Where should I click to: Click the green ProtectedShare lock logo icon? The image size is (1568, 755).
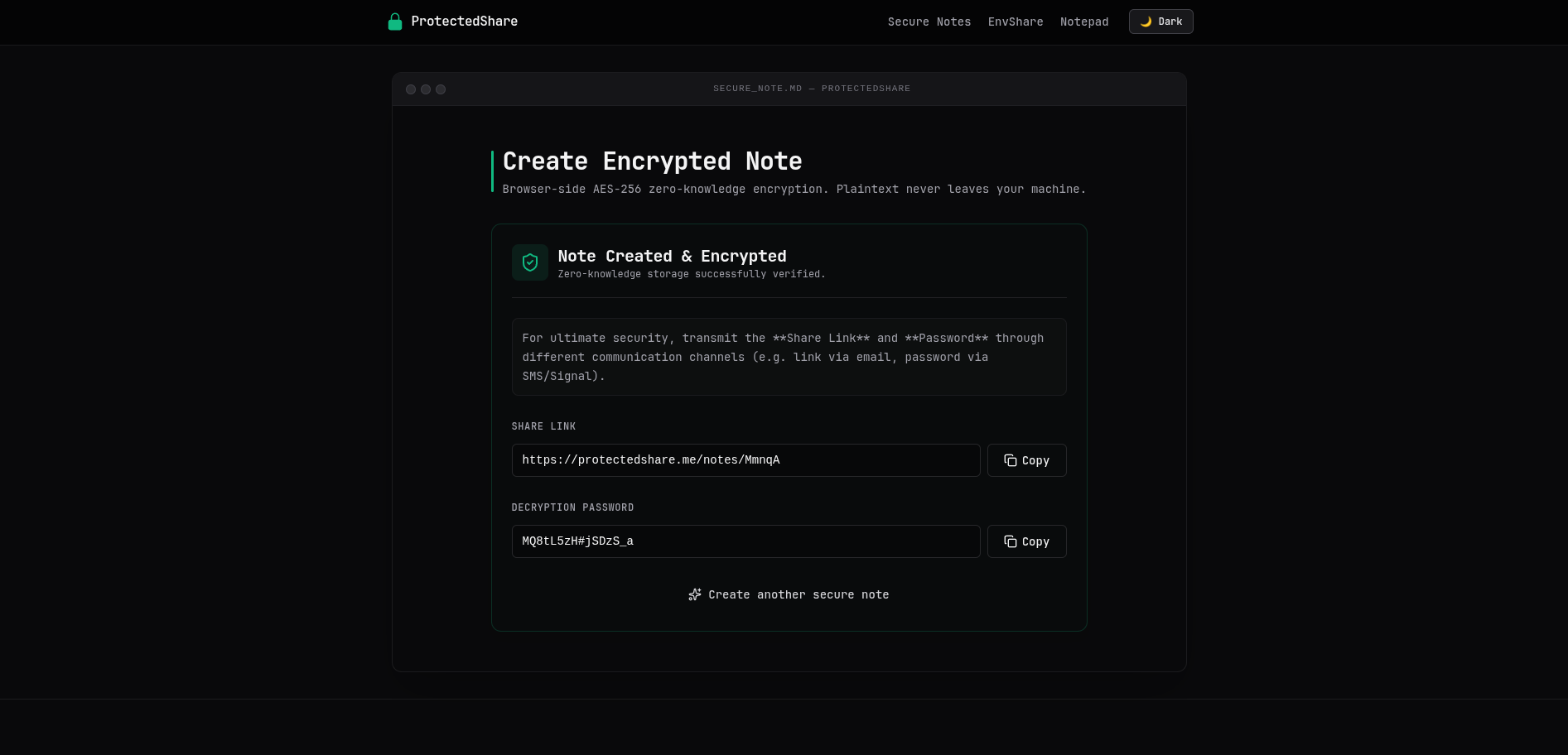395,22
